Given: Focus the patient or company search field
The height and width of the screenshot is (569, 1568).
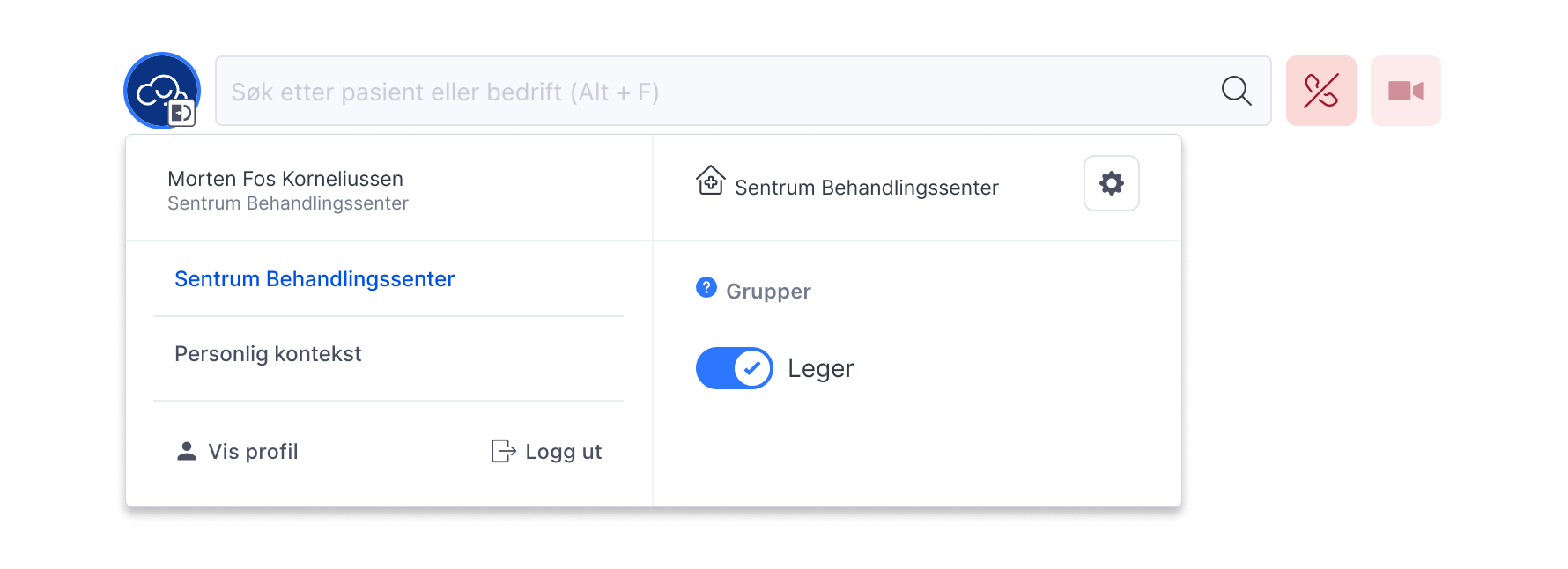Looking at the screenshot, I should (x=743, y=91).
